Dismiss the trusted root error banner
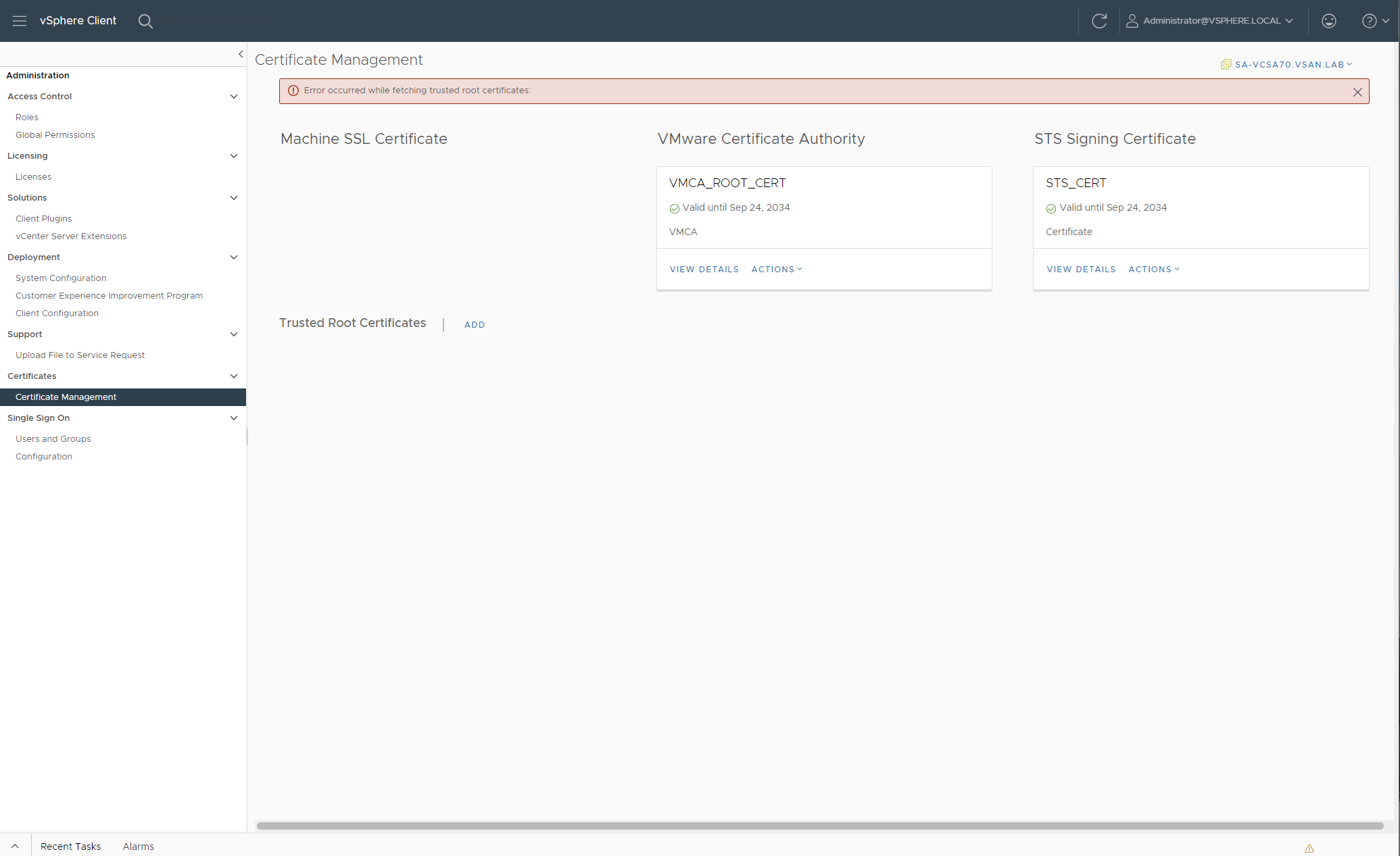 pyautogui.click(x=1357, y=92)
